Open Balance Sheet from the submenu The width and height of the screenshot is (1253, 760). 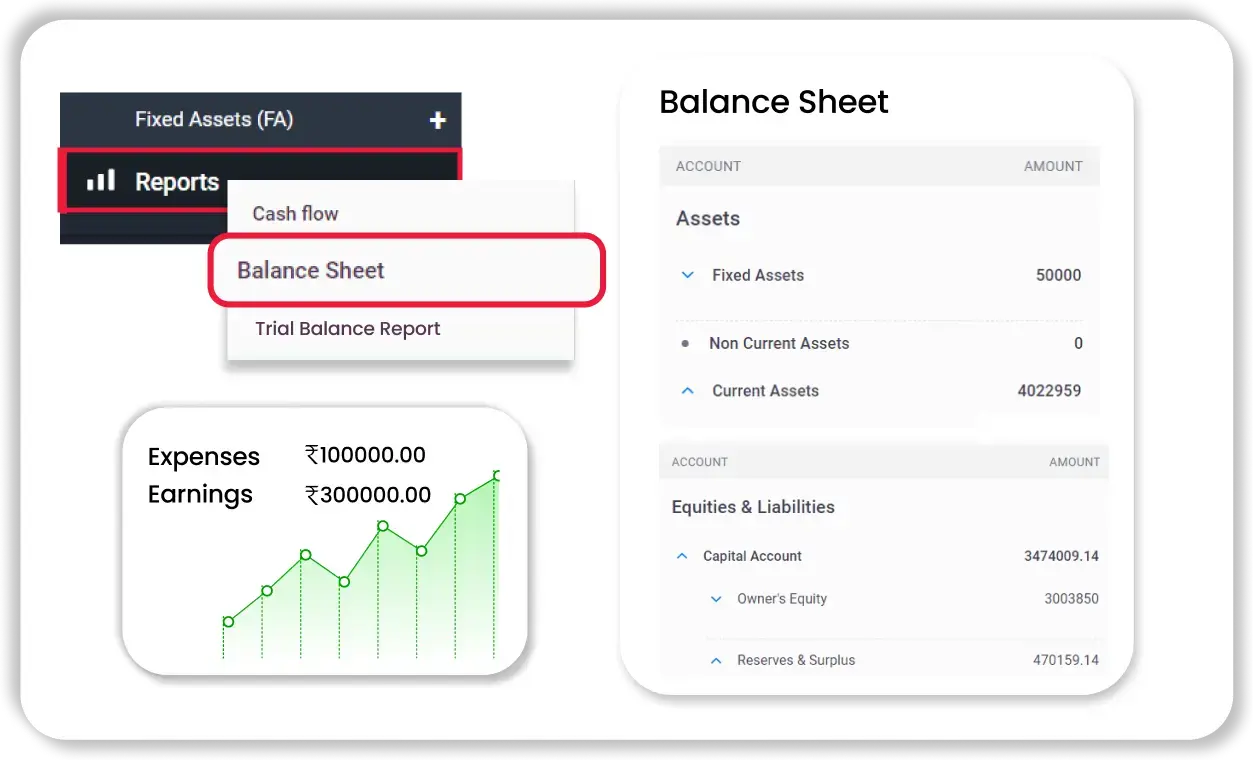coord(311,270)
